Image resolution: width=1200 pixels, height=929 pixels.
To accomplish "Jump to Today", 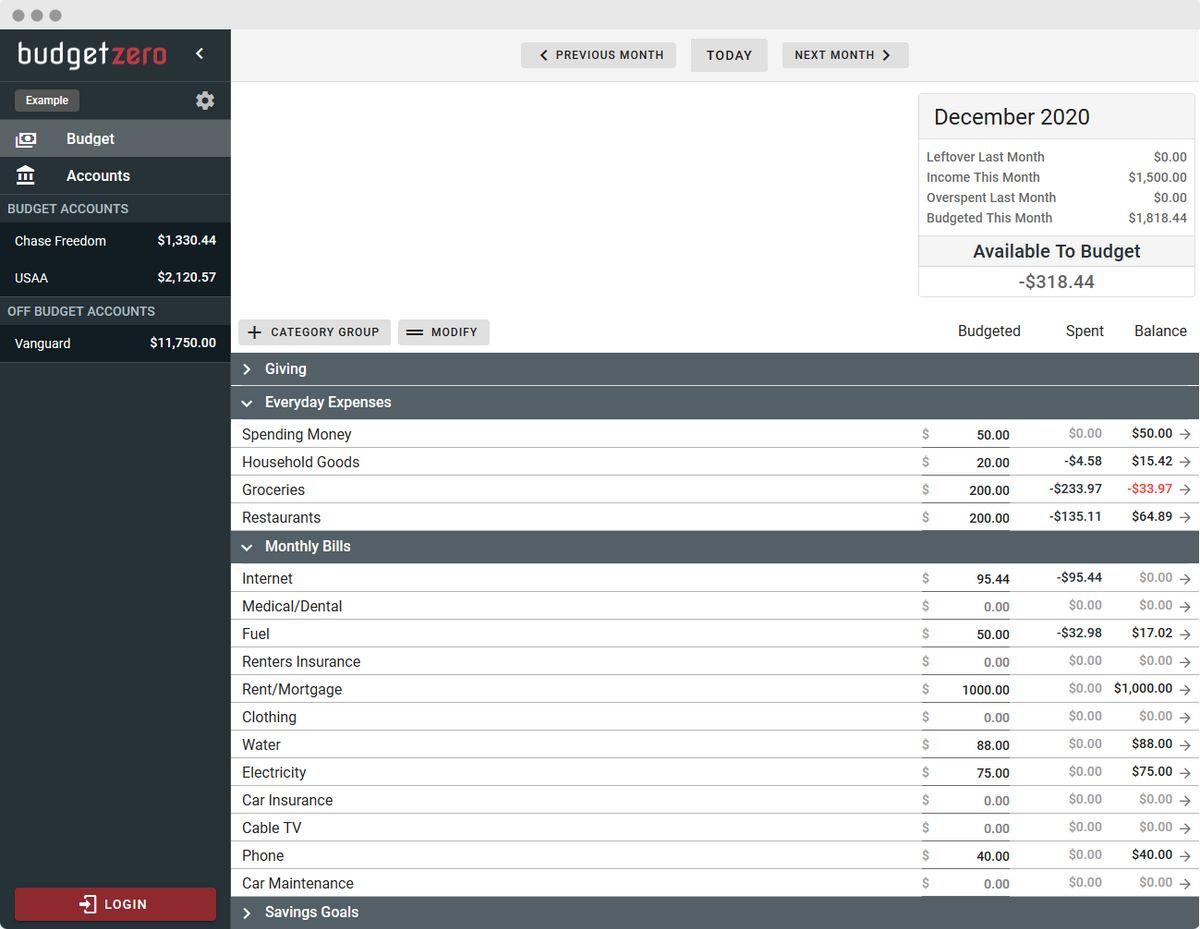I will pyautogui.click(x=729, y=55).
